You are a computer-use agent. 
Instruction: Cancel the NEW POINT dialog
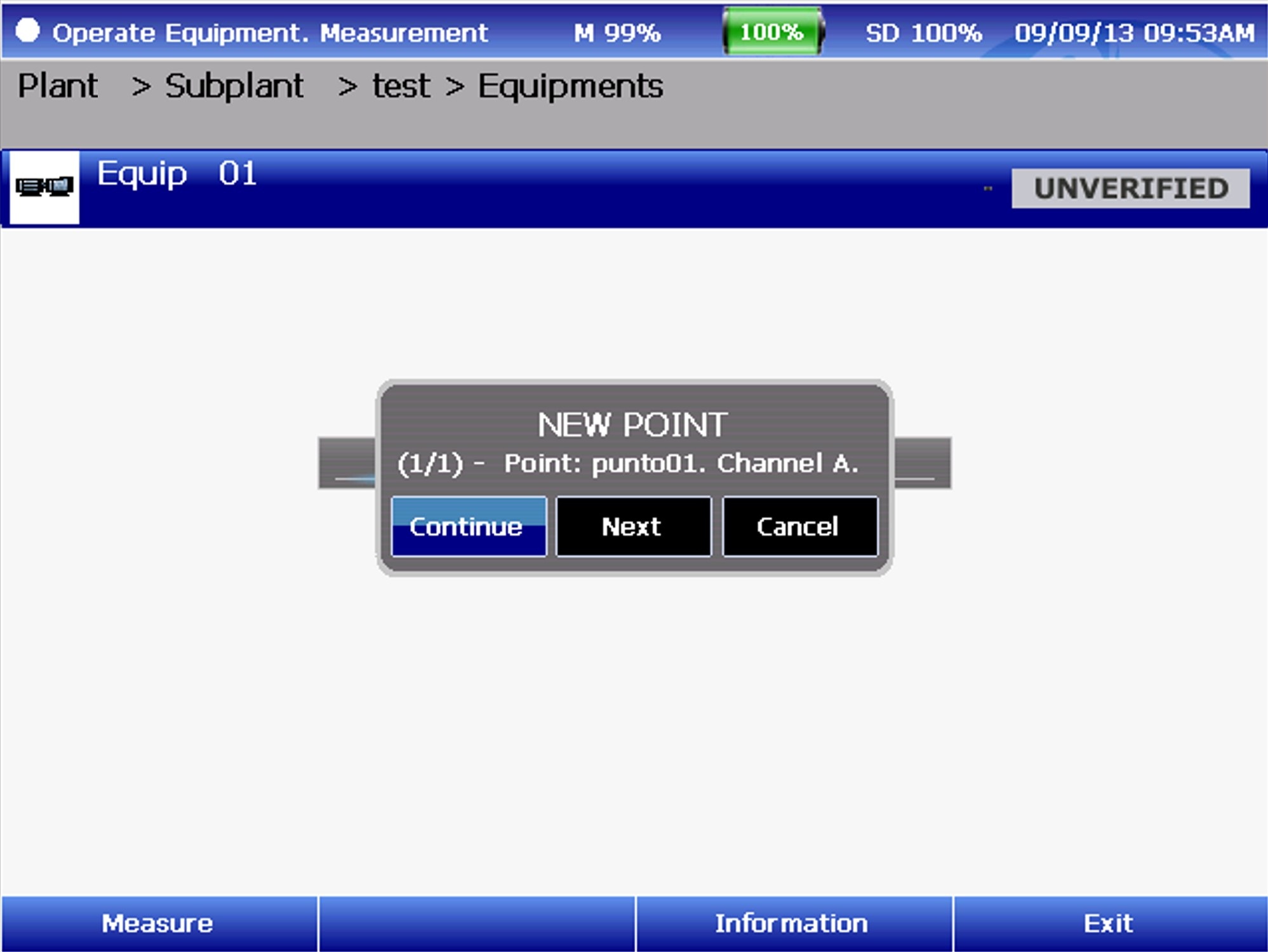798,526
